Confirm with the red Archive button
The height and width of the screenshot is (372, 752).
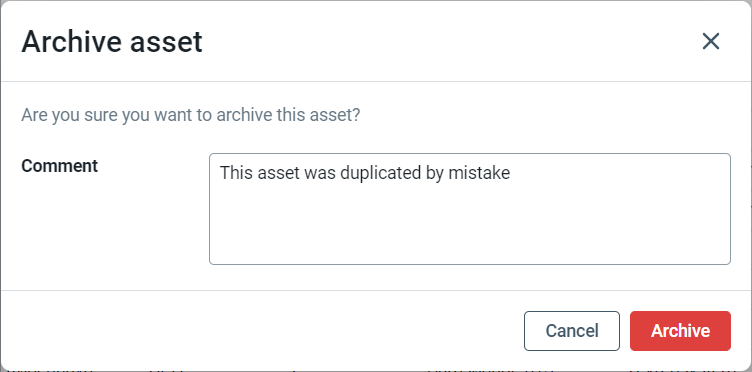[680, 331]
